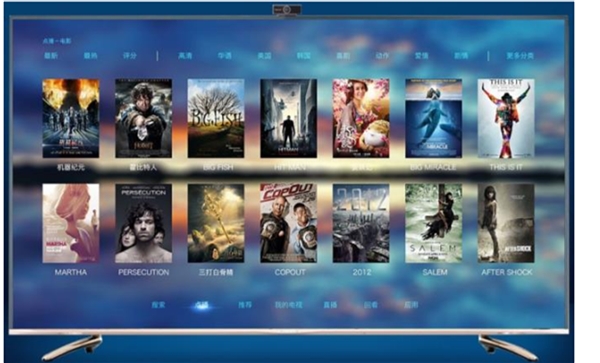
Task: Select the Salem movie poster
Action: point(434,223)
